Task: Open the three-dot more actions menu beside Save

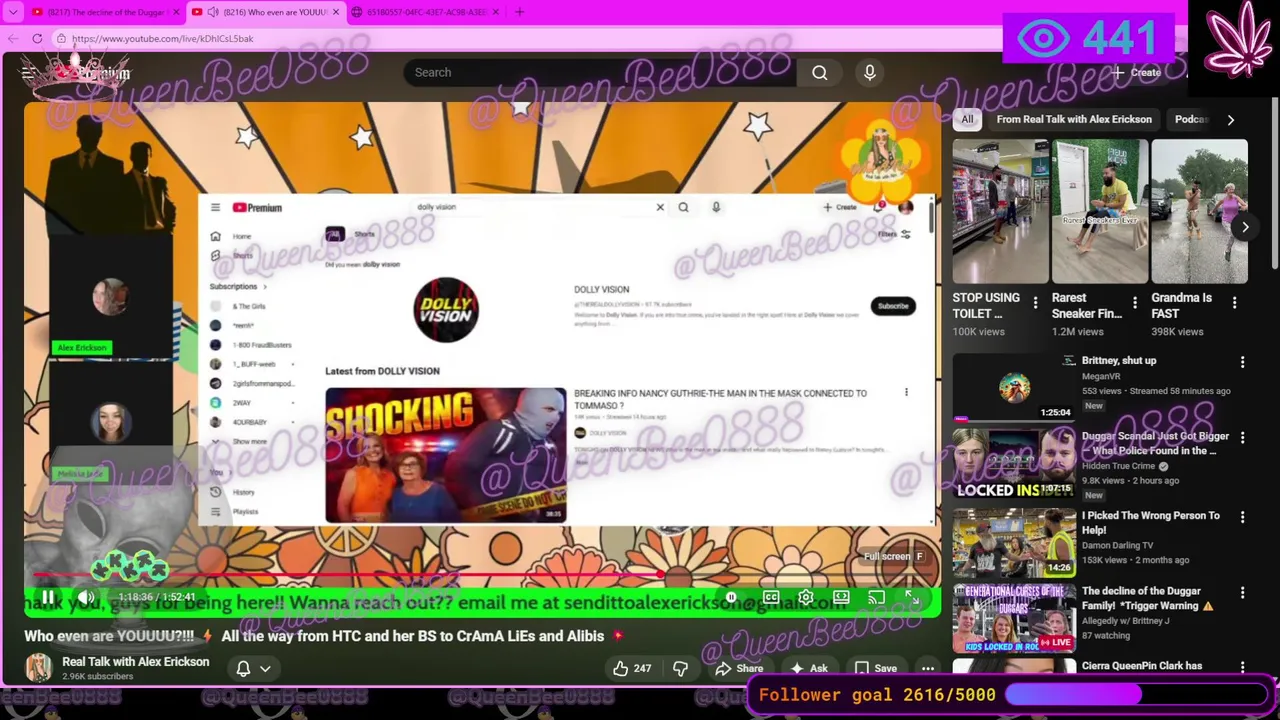Action: [928, 668]
